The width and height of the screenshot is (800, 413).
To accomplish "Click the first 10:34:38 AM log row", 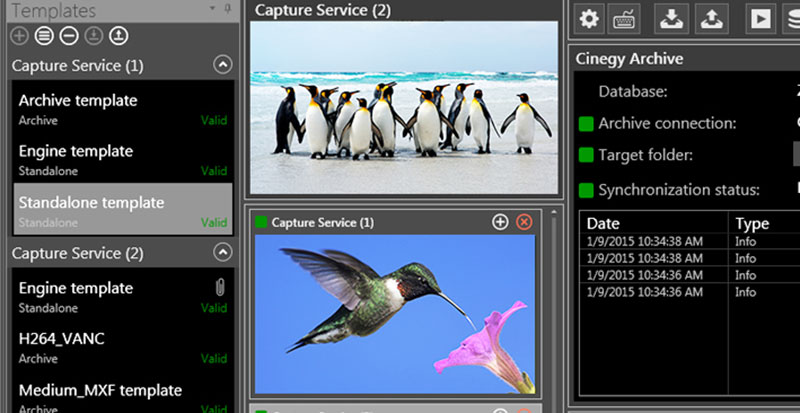I will click(x=690, y=241).
